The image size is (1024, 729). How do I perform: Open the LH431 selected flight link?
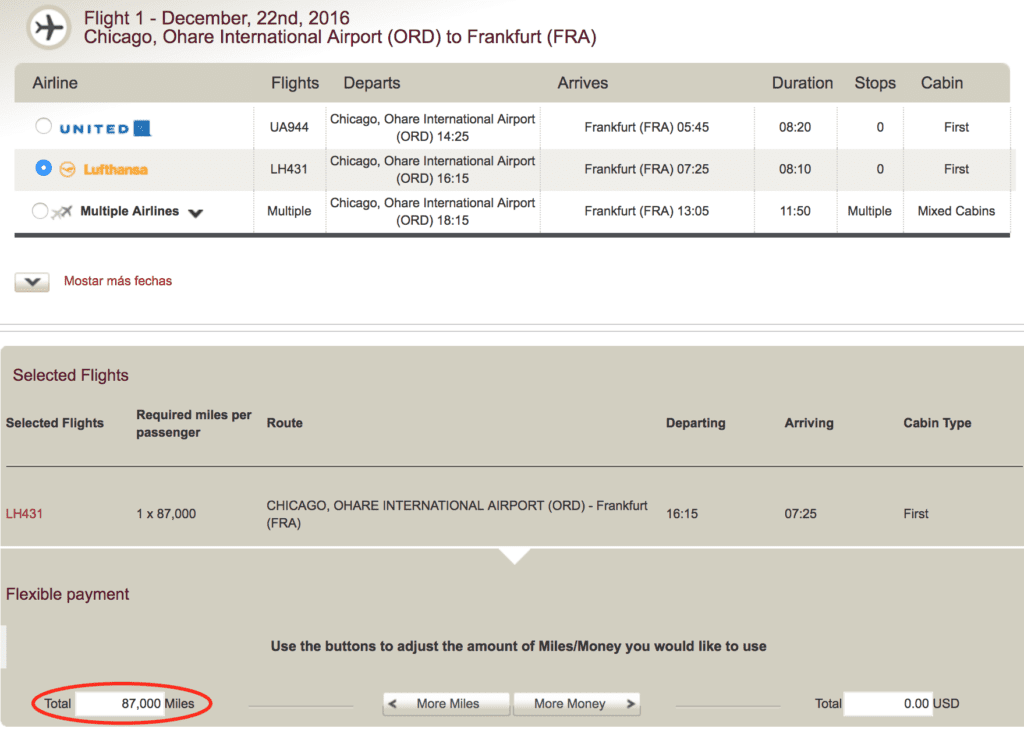(24, 514)
